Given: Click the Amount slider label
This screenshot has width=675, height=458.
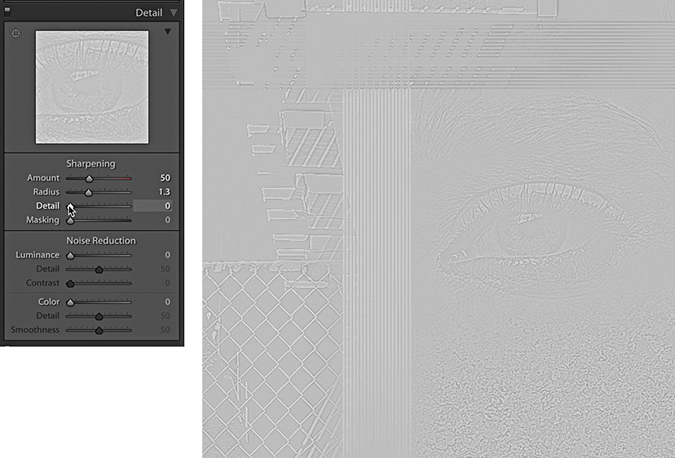Looking at the screenshot, I should pos(43,178).
